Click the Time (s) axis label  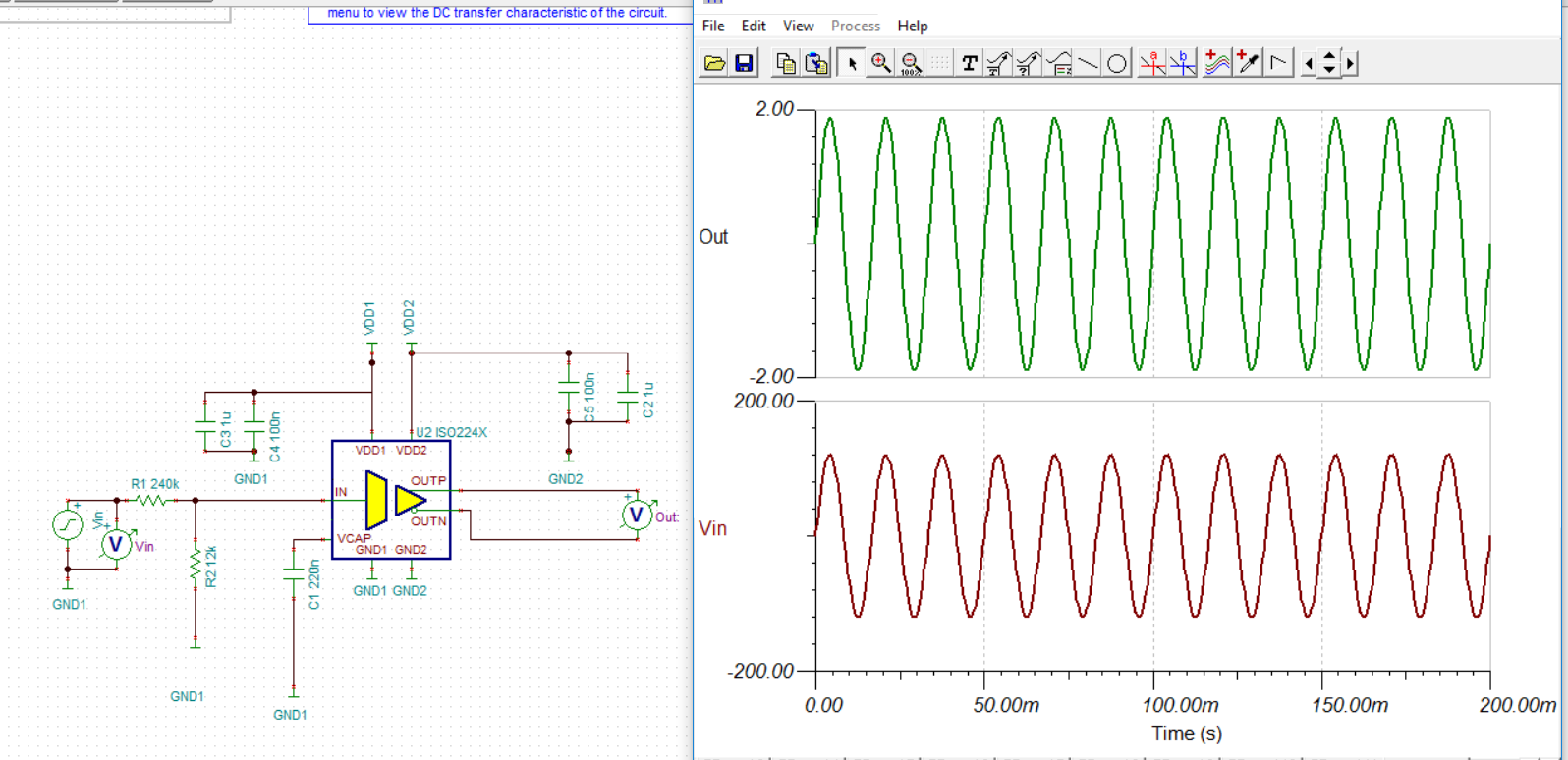pyautogui.click(x=1187, y=733)
